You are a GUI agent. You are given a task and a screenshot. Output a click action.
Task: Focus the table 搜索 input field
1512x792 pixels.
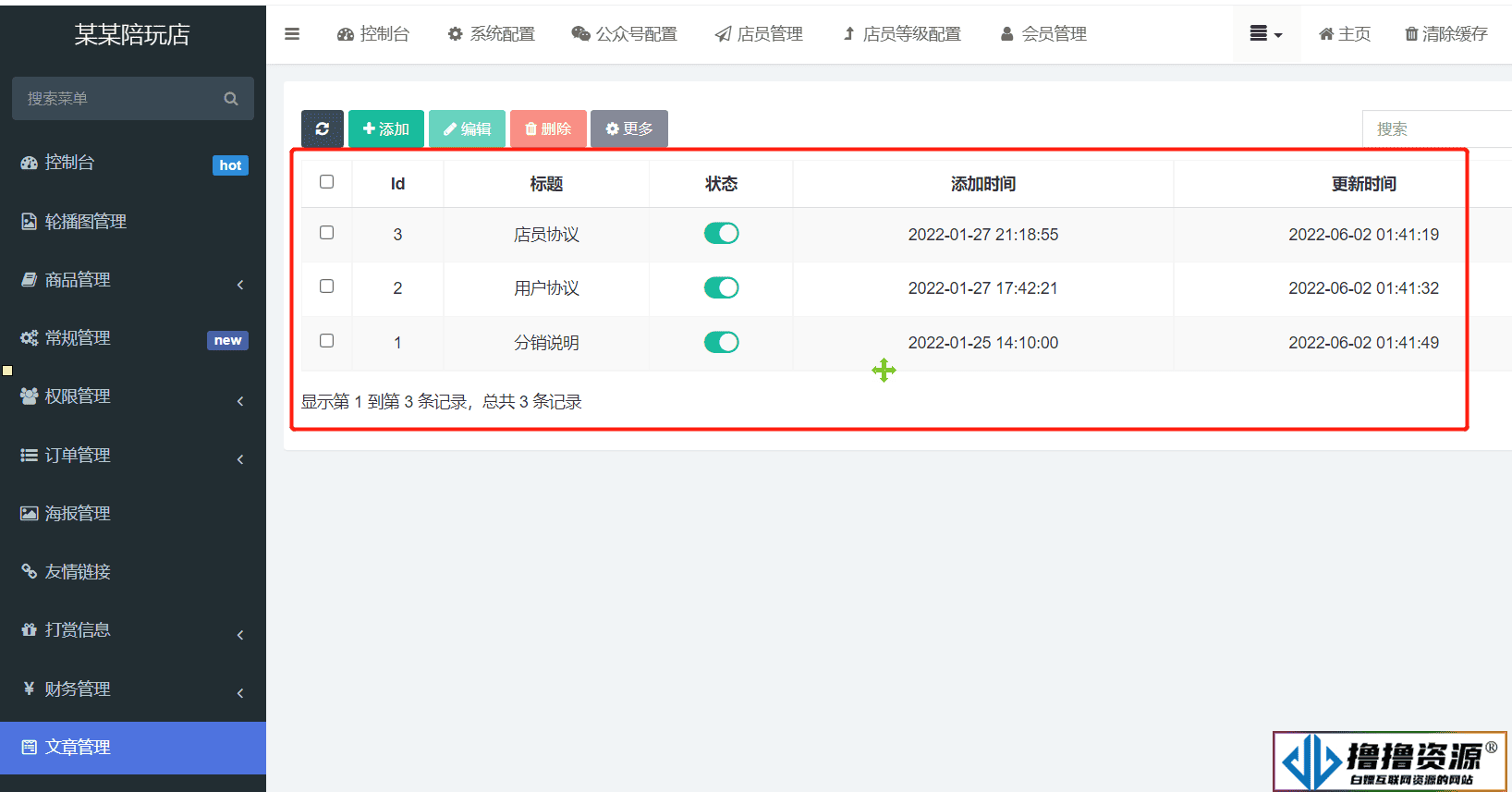point(1437,128)
